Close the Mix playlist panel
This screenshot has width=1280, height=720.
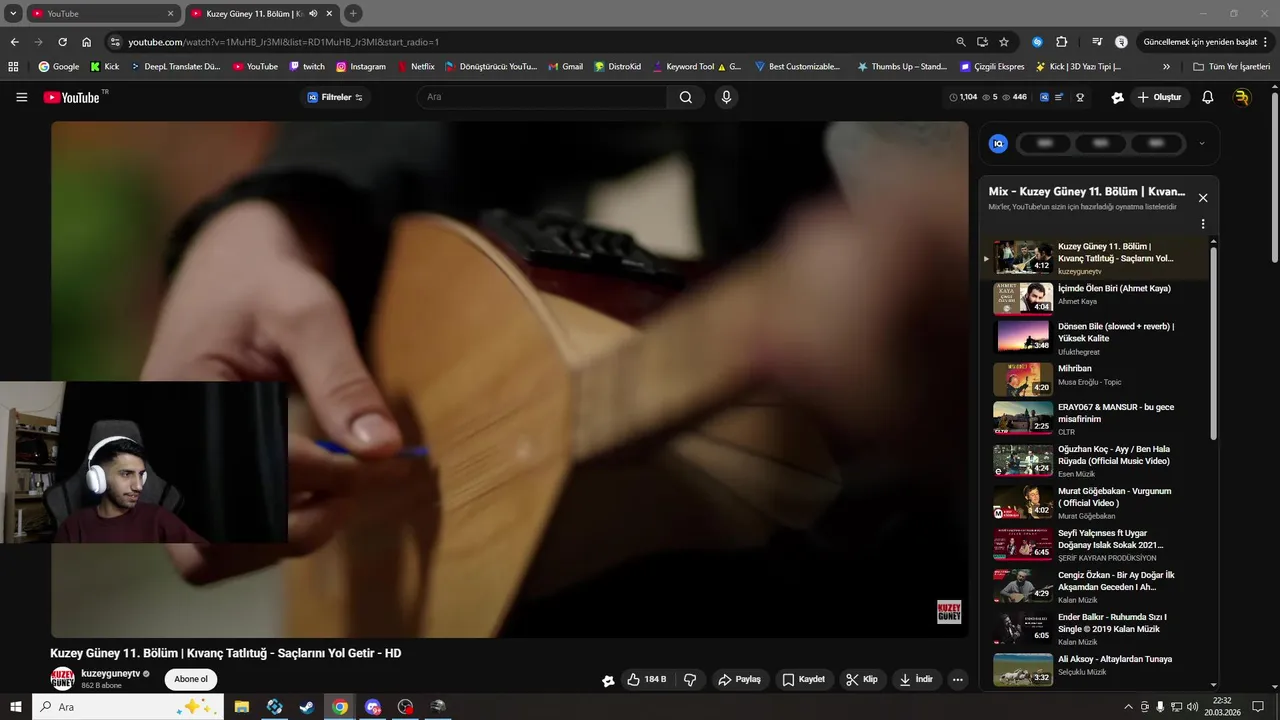1203,198
